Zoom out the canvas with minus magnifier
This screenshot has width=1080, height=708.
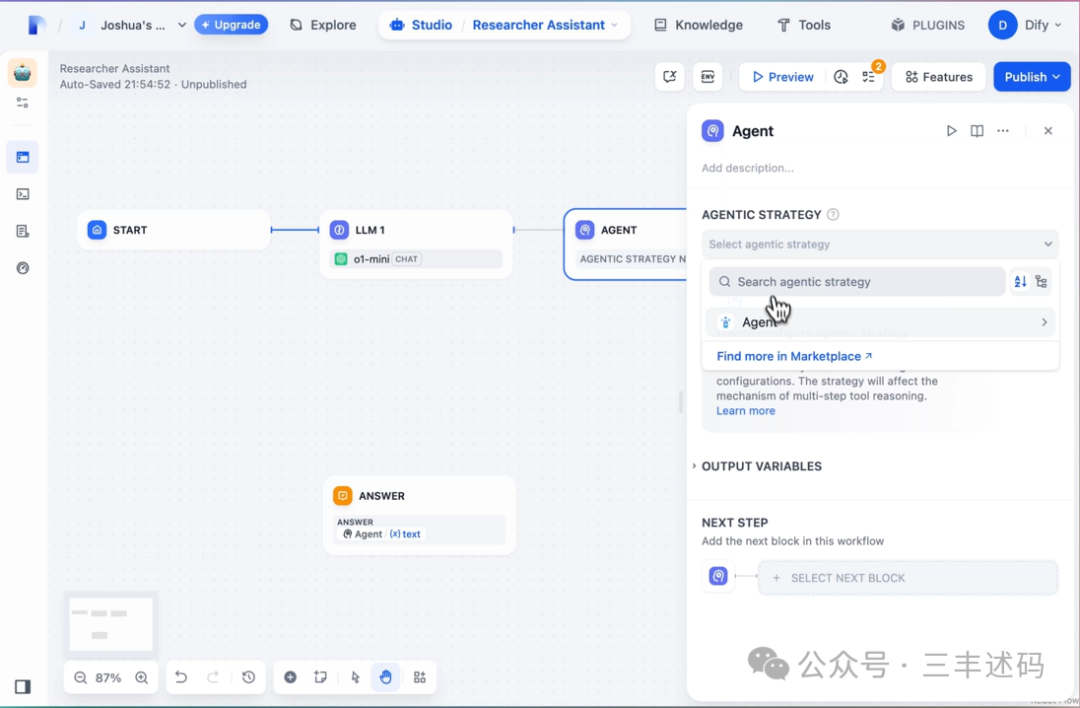coord(81,678)
